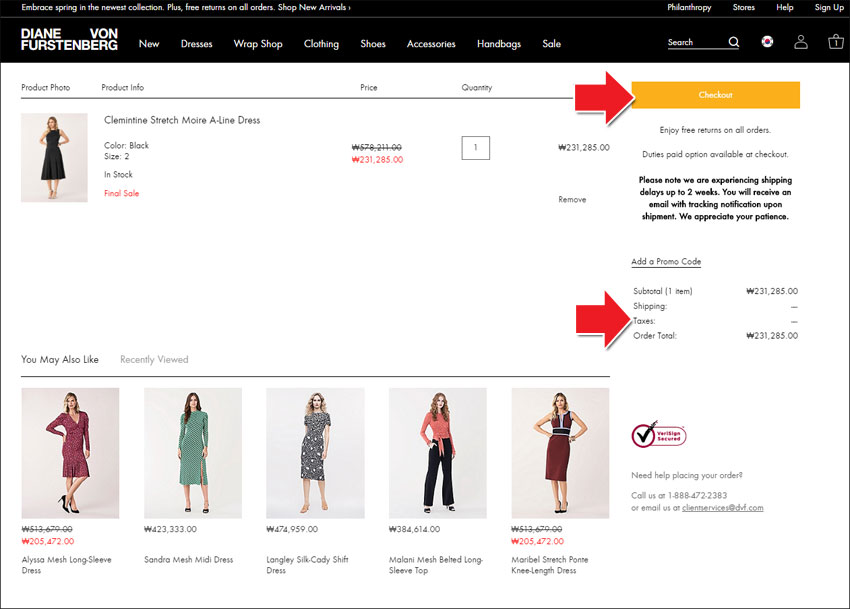Image resolution: width=850 pixels, height=609 pixels.
Task: Click the clientservices@dvf.com email link
Action: tap(723, 508)
